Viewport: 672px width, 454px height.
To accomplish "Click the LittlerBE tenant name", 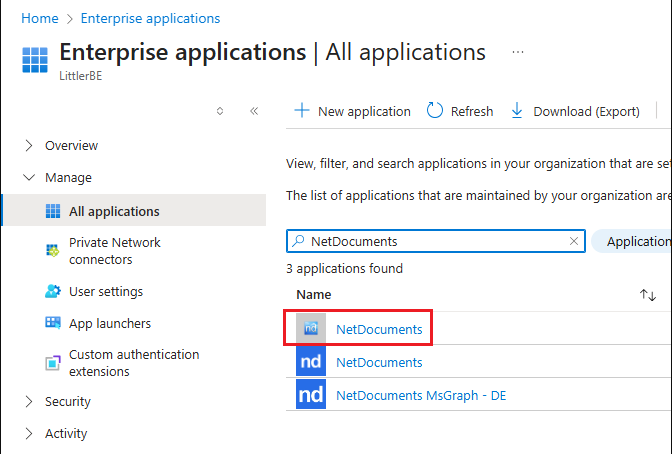I will pos(81,76).
